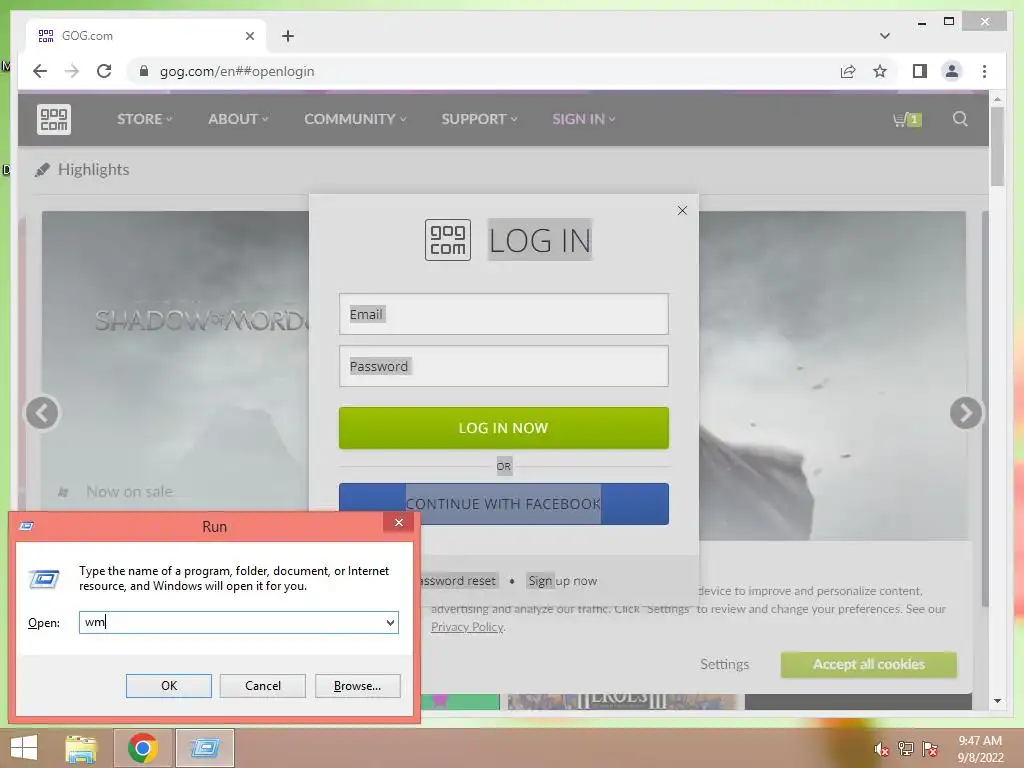The height and width of the screenshot is (768, 1024).
Task: Close the GOG.com browser tab
Action: tap(249, 36)
